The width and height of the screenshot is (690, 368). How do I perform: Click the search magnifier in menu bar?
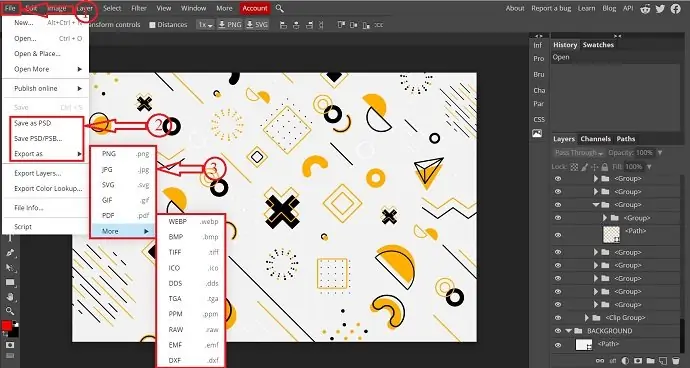point(279,8)
